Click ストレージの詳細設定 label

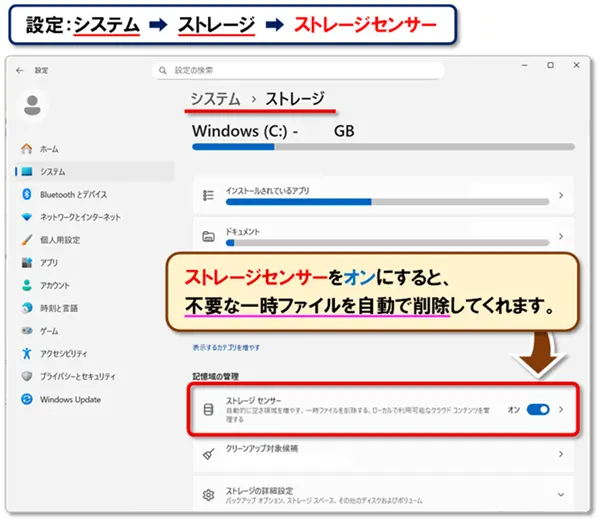259,491
